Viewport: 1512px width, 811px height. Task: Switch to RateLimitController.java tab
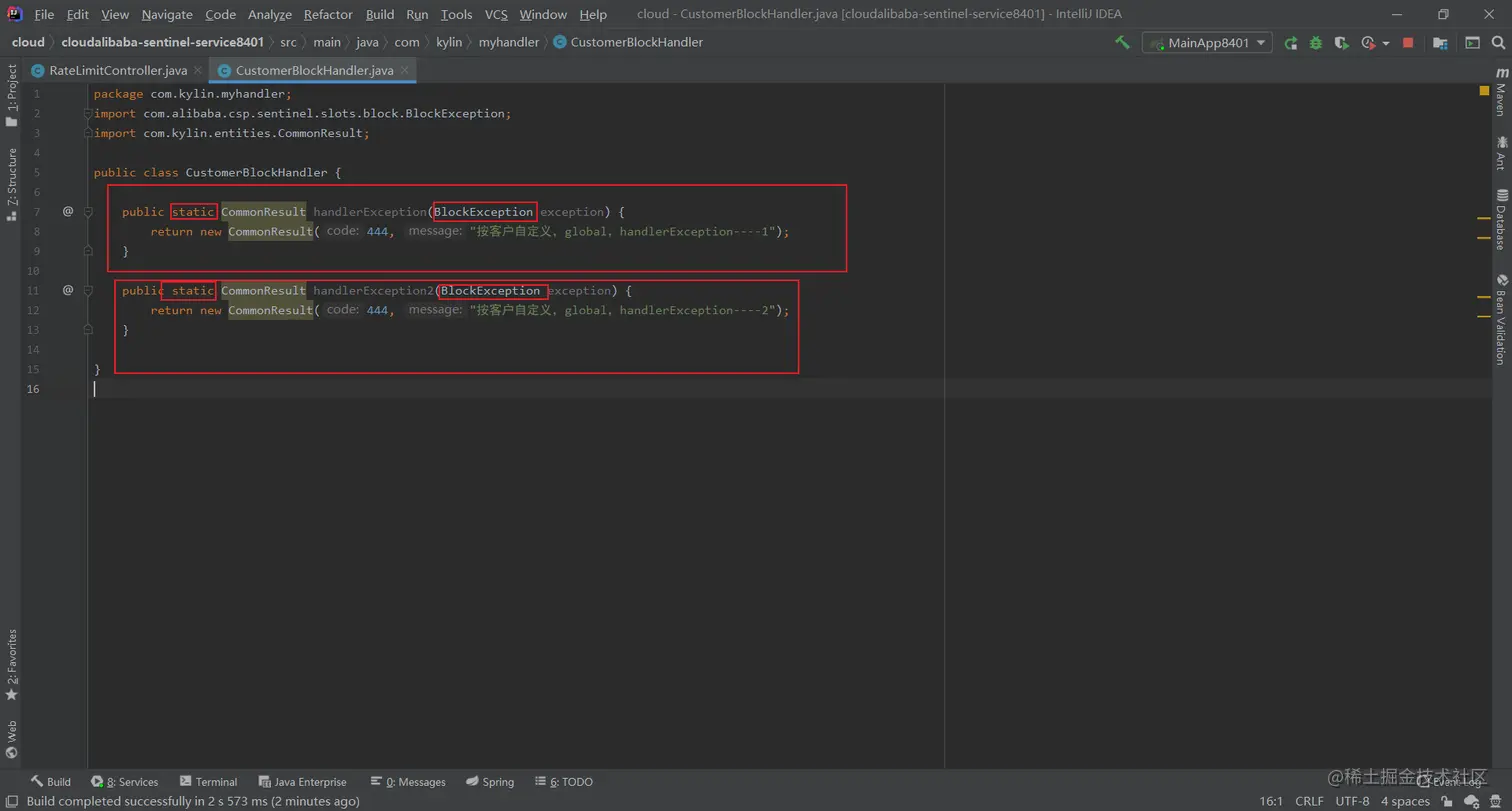point(118,70)
